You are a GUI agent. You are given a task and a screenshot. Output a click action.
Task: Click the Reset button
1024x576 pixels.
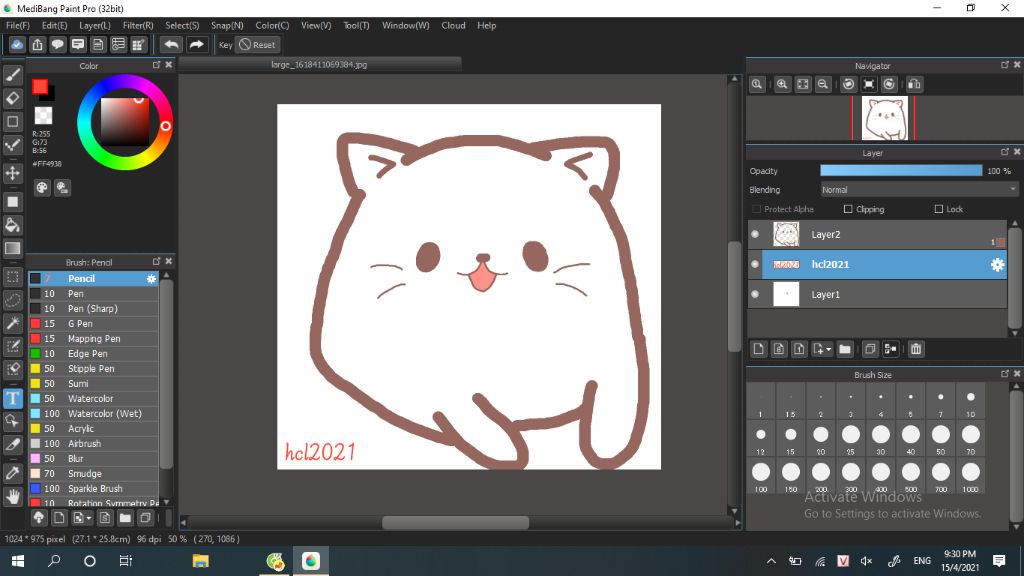pos(257,44)
